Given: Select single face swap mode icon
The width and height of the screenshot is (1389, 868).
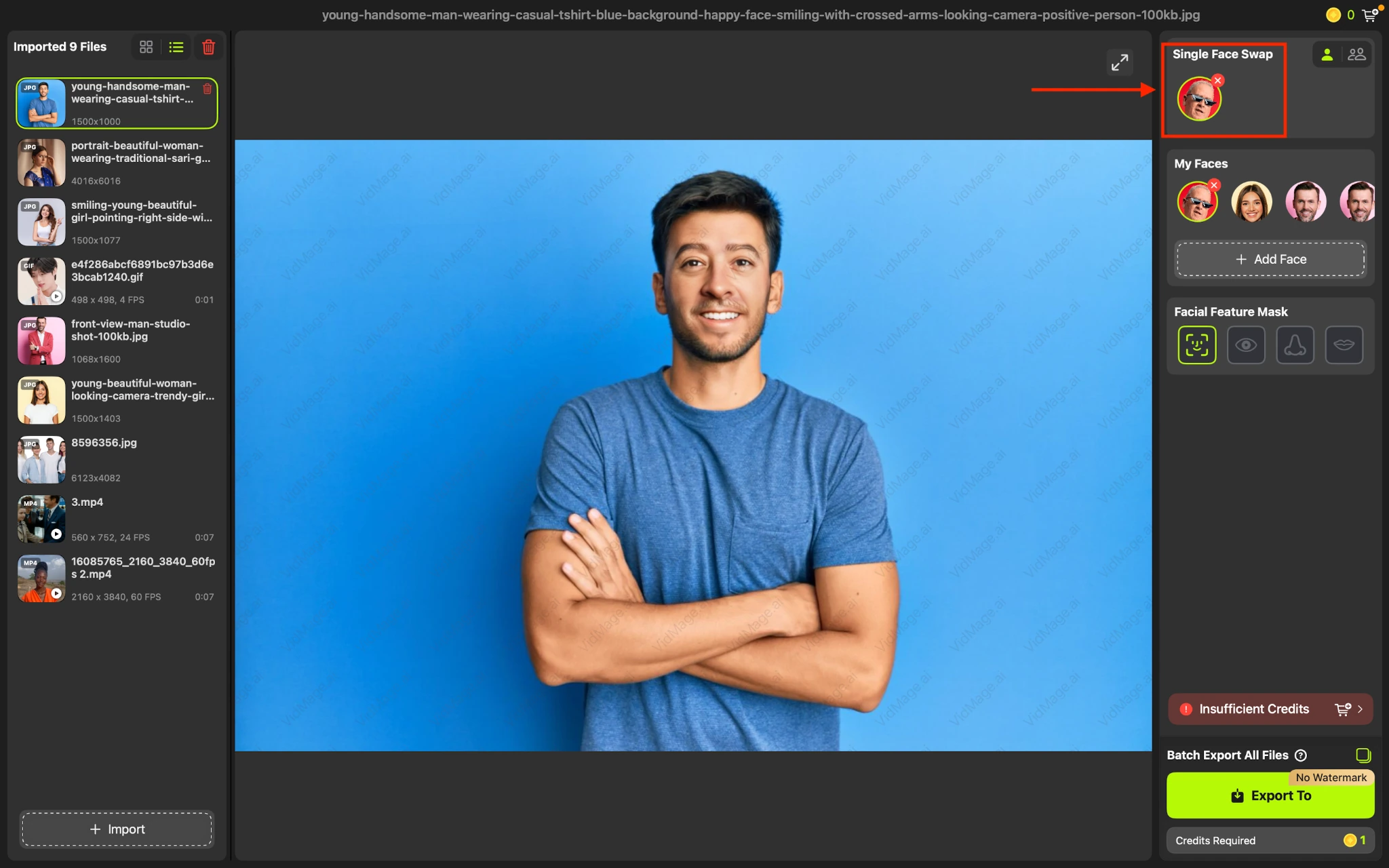Looking at the screenshot, I should [x=1327, y=55].
